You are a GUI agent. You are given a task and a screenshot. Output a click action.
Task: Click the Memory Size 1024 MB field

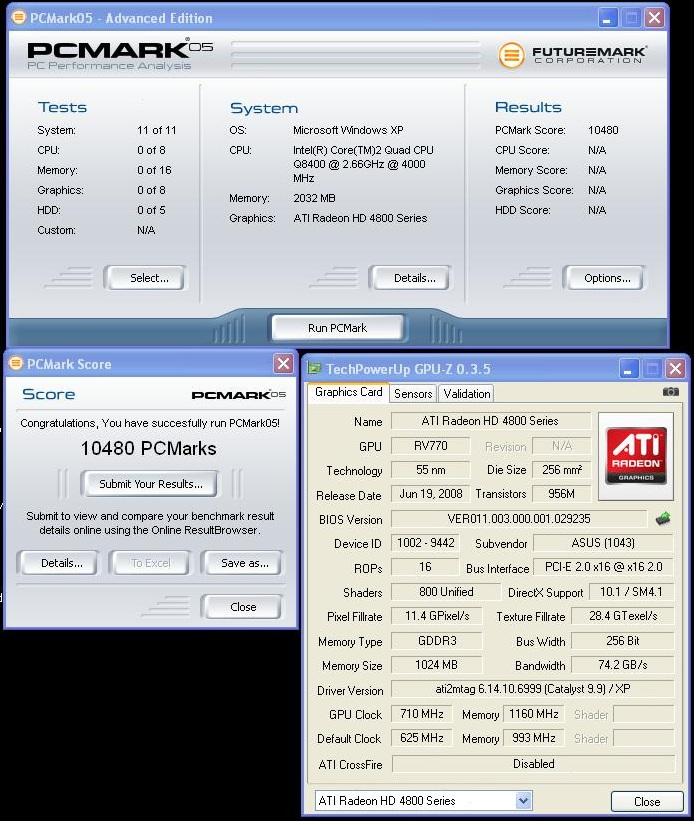point(437,666)
